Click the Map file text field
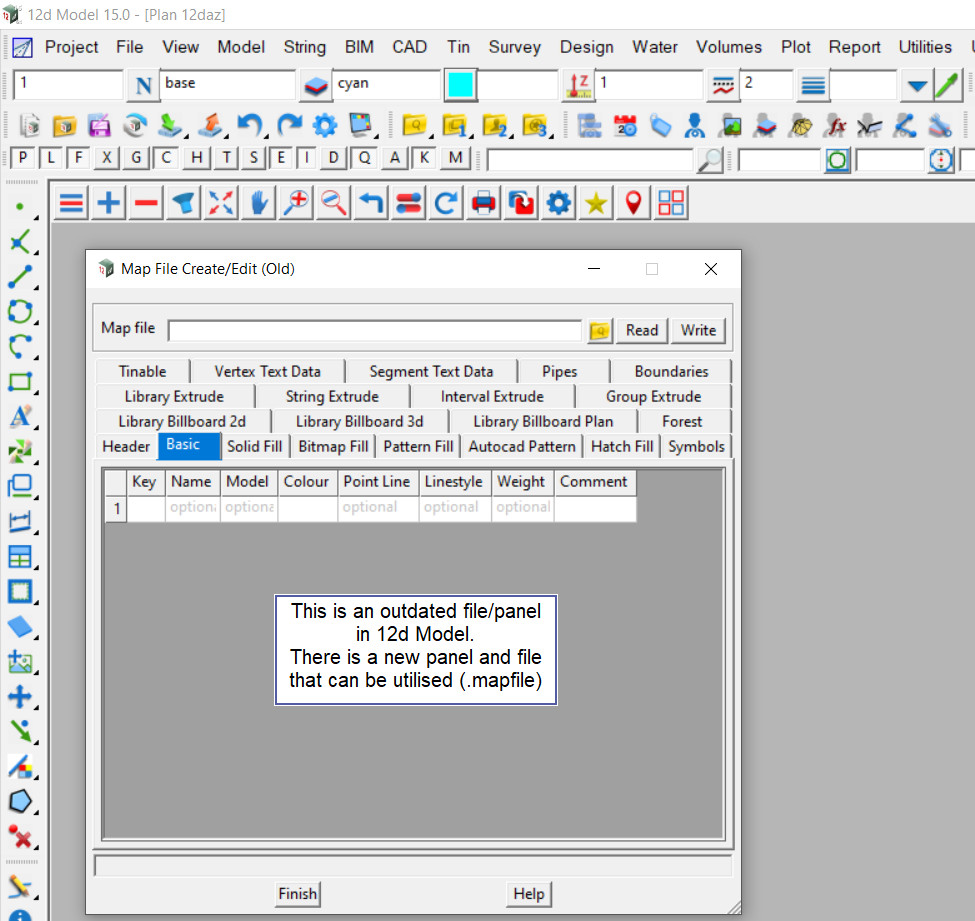The height and width of the screenshot is (921, 975). click(374, 331)
